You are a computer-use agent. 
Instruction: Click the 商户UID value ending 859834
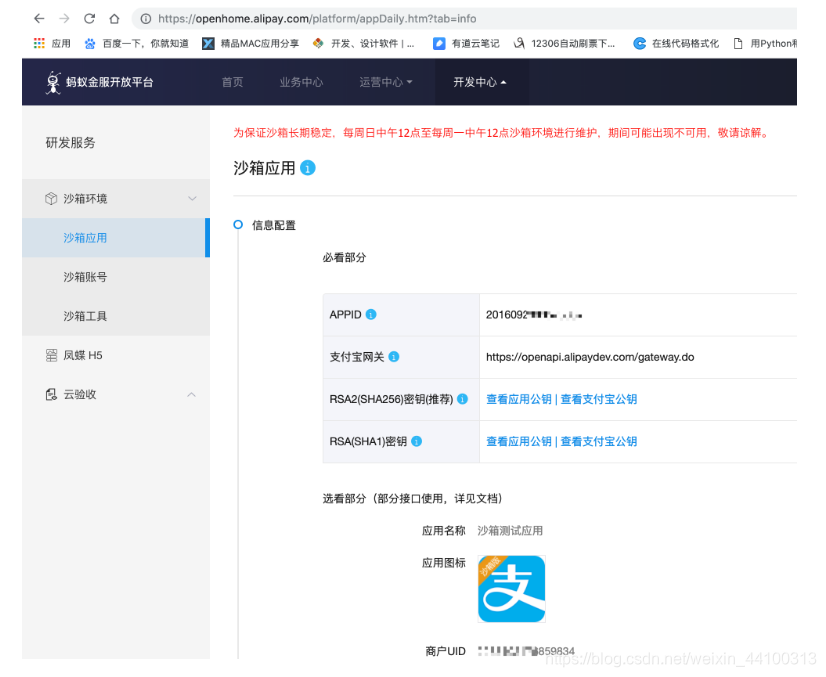click(526, 651)
